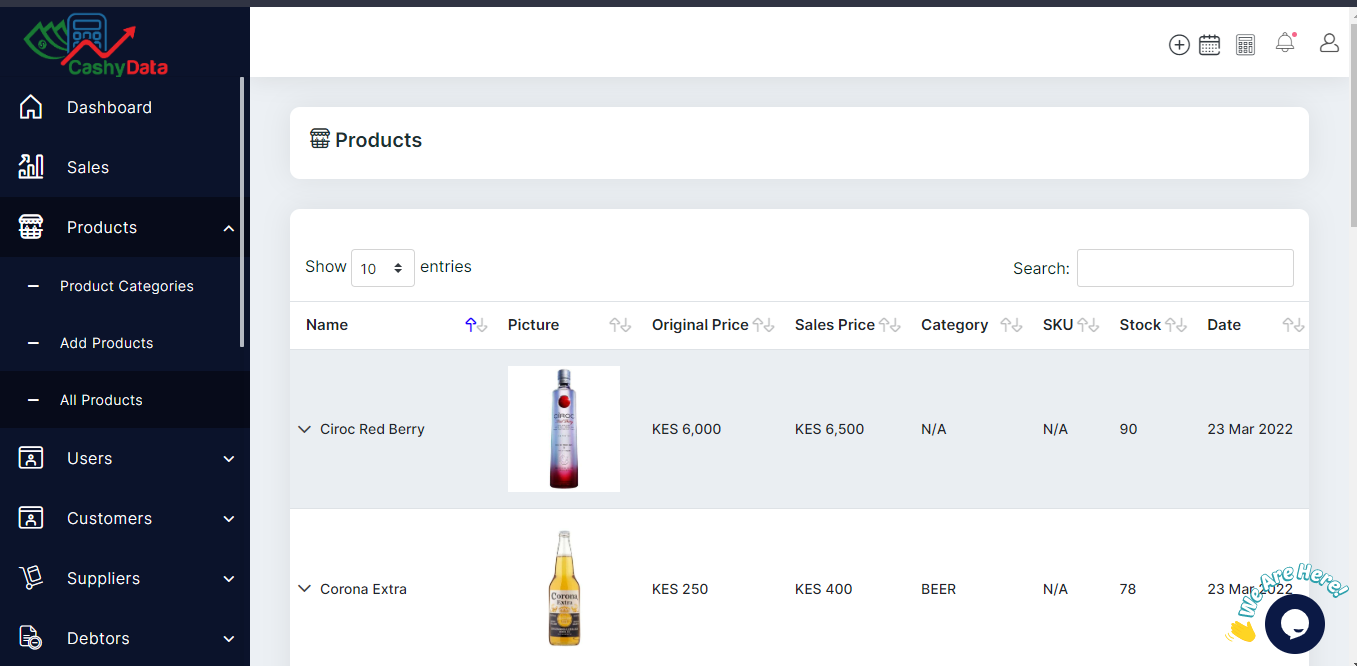The image size is (1357, 666).
Task: Focus the Search input field
Action: point(1185,268)
